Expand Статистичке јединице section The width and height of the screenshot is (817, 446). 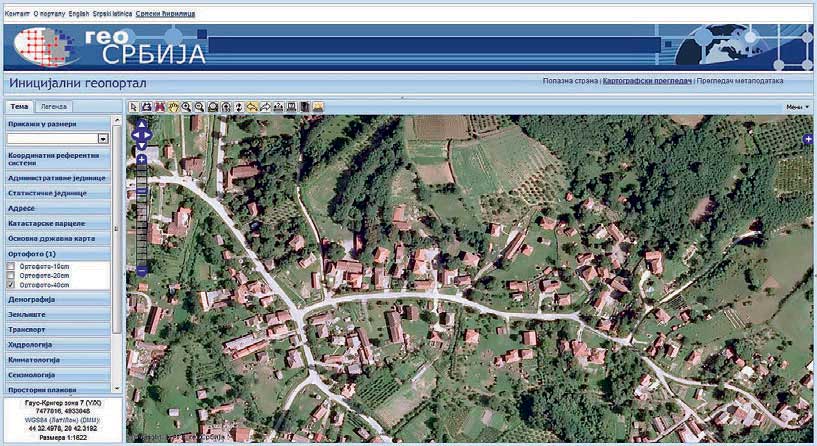(58, 193)
